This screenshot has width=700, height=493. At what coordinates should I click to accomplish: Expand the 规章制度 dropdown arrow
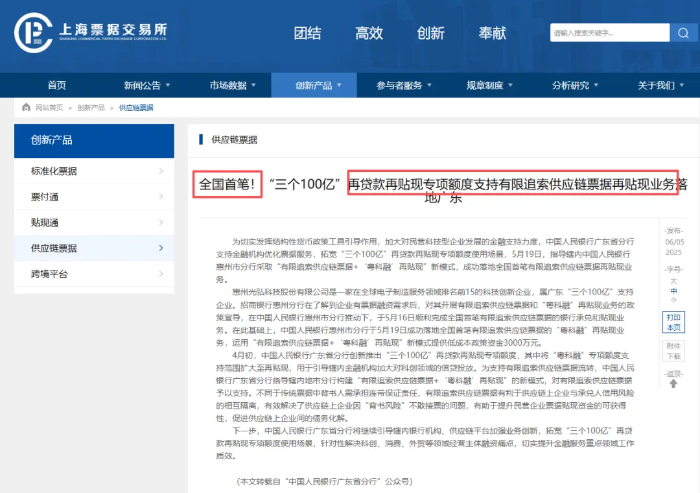coord(510,85)
